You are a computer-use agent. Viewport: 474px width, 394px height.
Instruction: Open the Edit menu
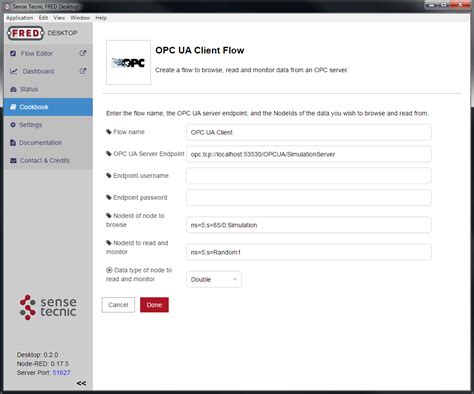point(43,18)
